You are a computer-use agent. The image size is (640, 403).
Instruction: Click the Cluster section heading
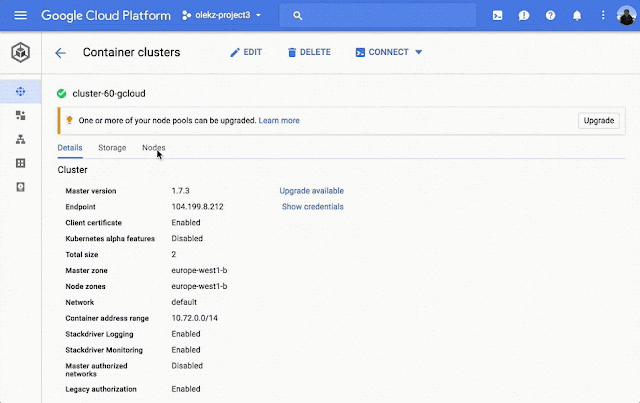[73, 170]
